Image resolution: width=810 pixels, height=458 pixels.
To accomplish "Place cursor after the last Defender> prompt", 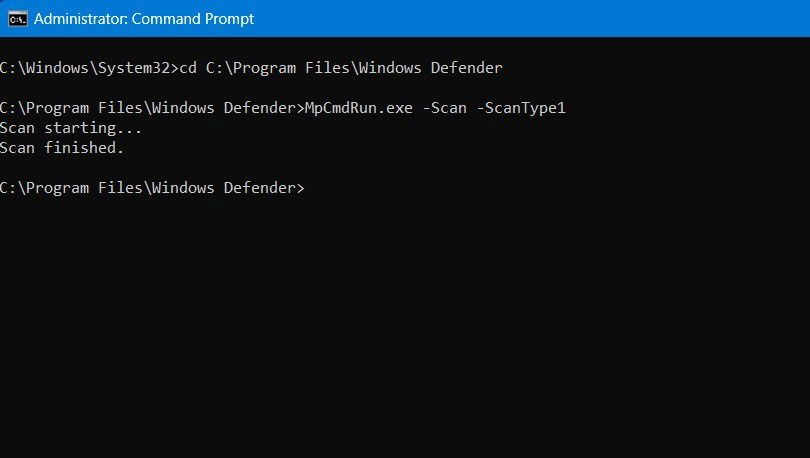I will pyautogui.click(x=310, y=188).
